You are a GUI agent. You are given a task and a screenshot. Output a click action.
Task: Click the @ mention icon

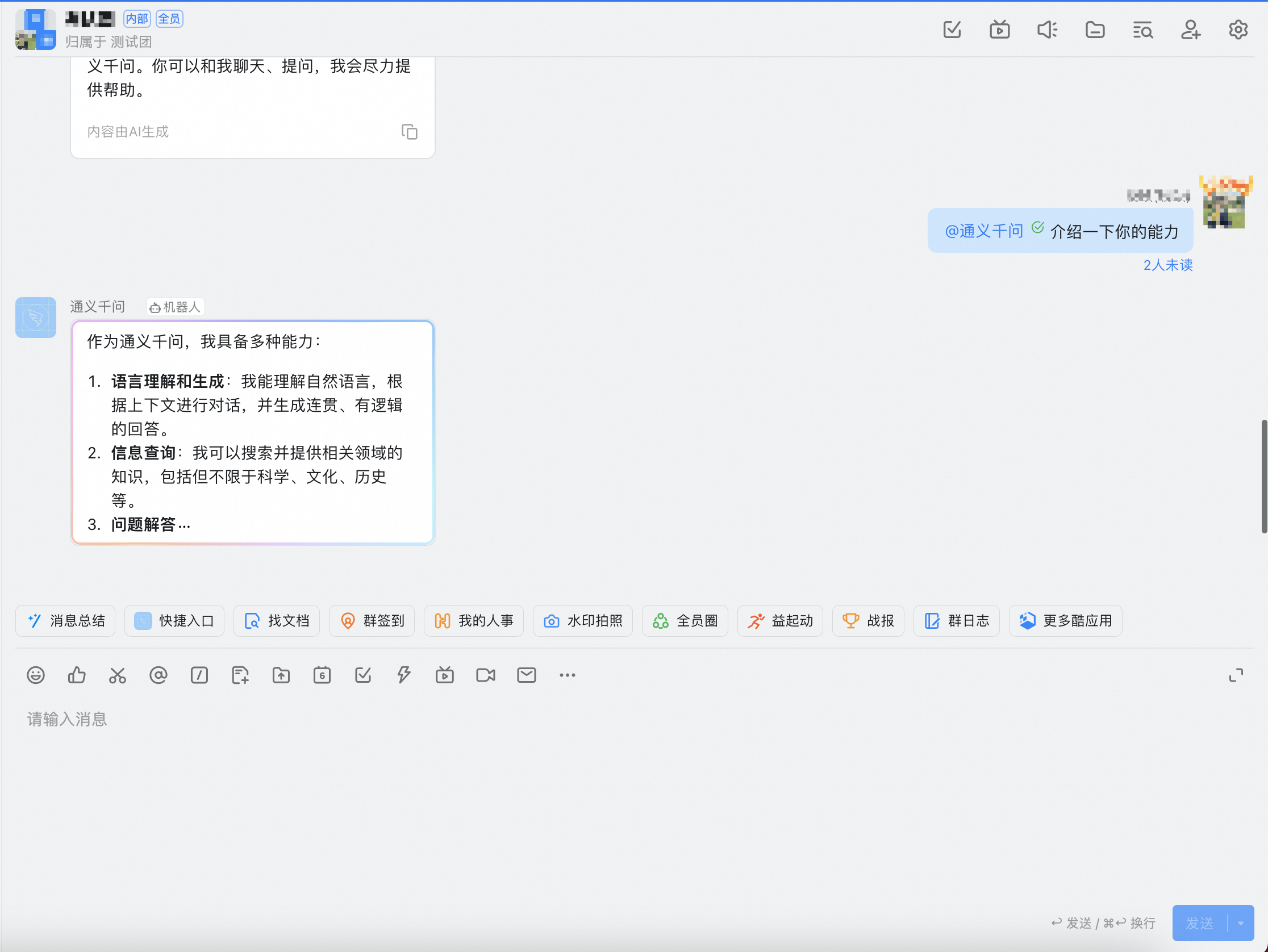coord(158,675)
